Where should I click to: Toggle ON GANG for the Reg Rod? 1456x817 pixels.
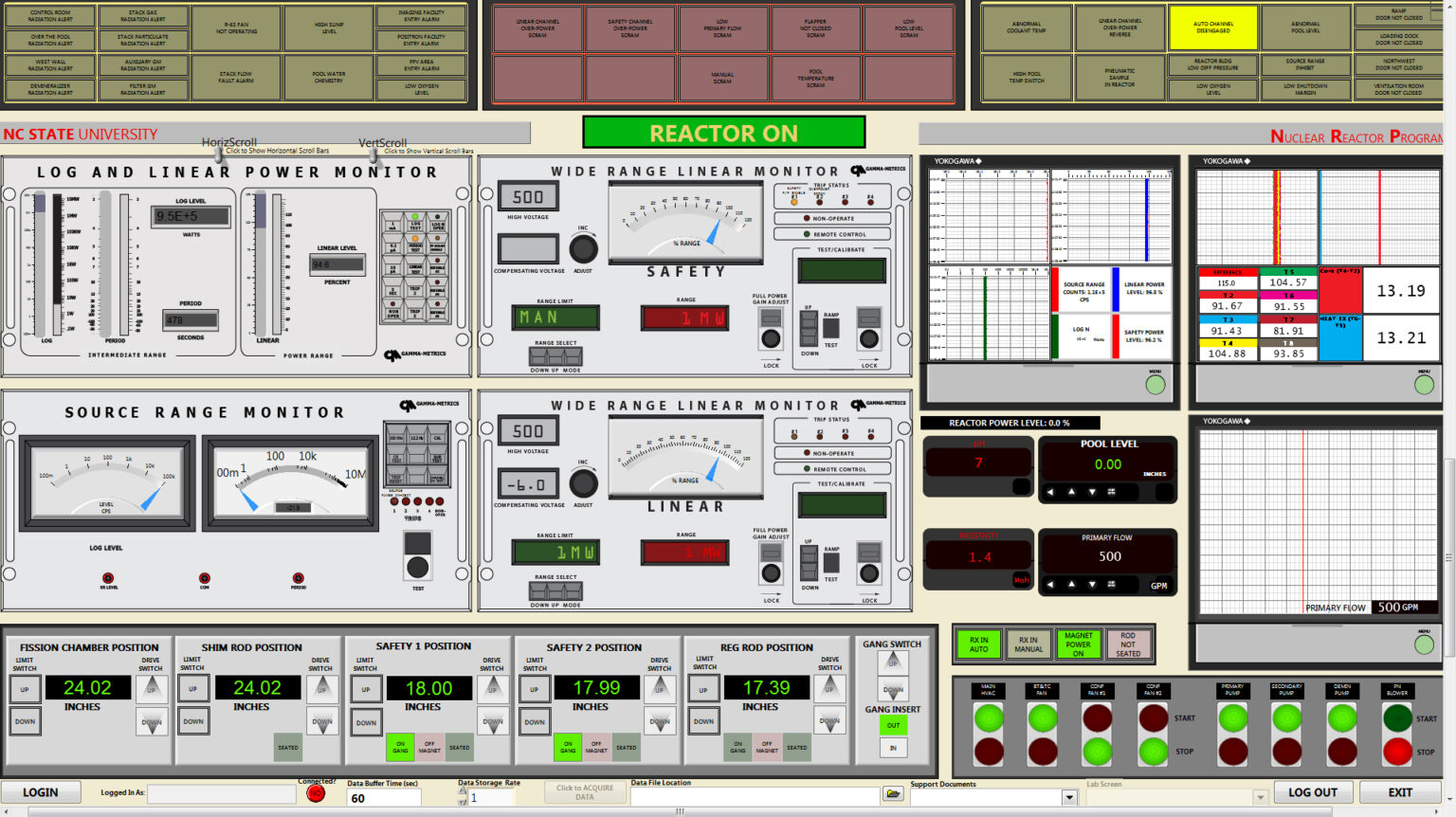tap(738, 747)
